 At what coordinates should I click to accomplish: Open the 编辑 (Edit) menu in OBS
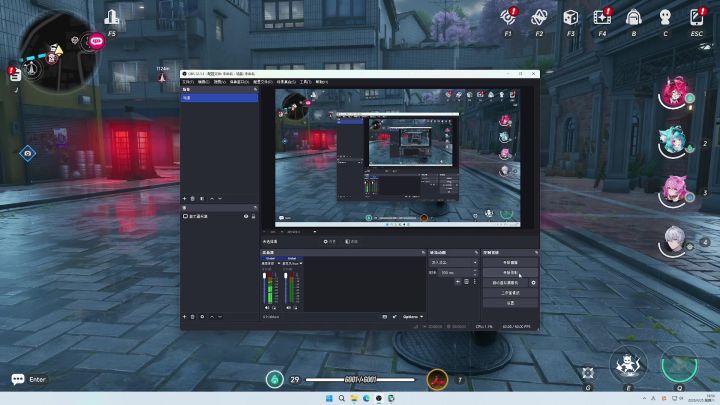click(203, 82)
